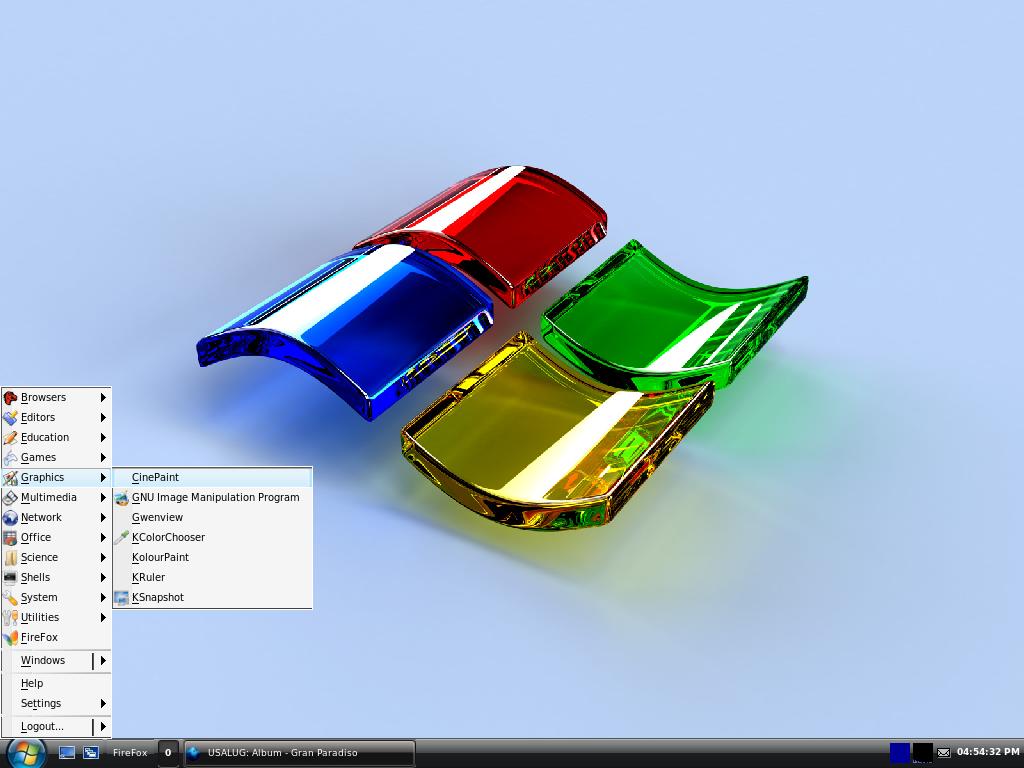Click the Browsers category icon
The height and width of the screenshot is (768, 1024).
pos(10,398)
